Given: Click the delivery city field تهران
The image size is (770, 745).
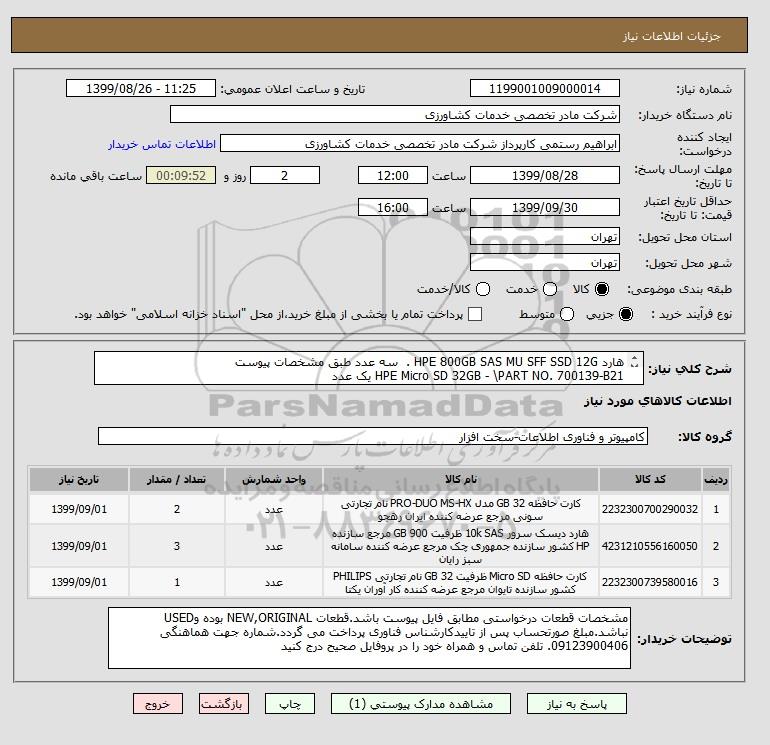Looking at the screenshot, I should click(545, 263).
